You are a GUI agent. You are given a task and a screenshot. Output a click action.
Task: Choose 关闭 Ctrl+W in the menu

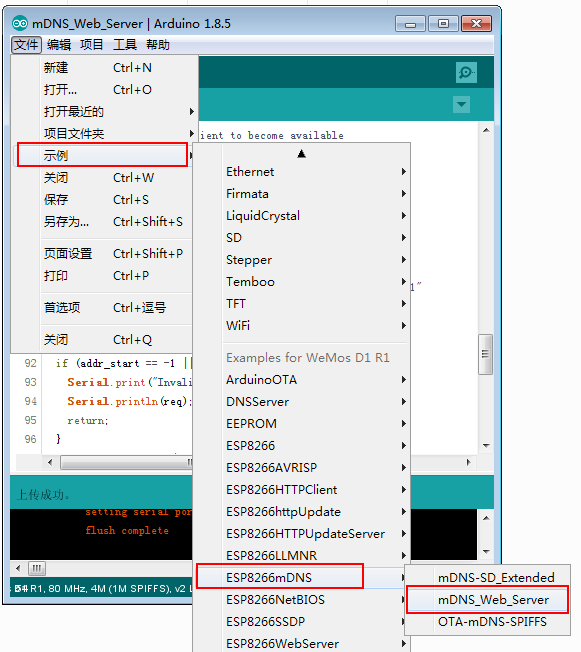[104, 178]
